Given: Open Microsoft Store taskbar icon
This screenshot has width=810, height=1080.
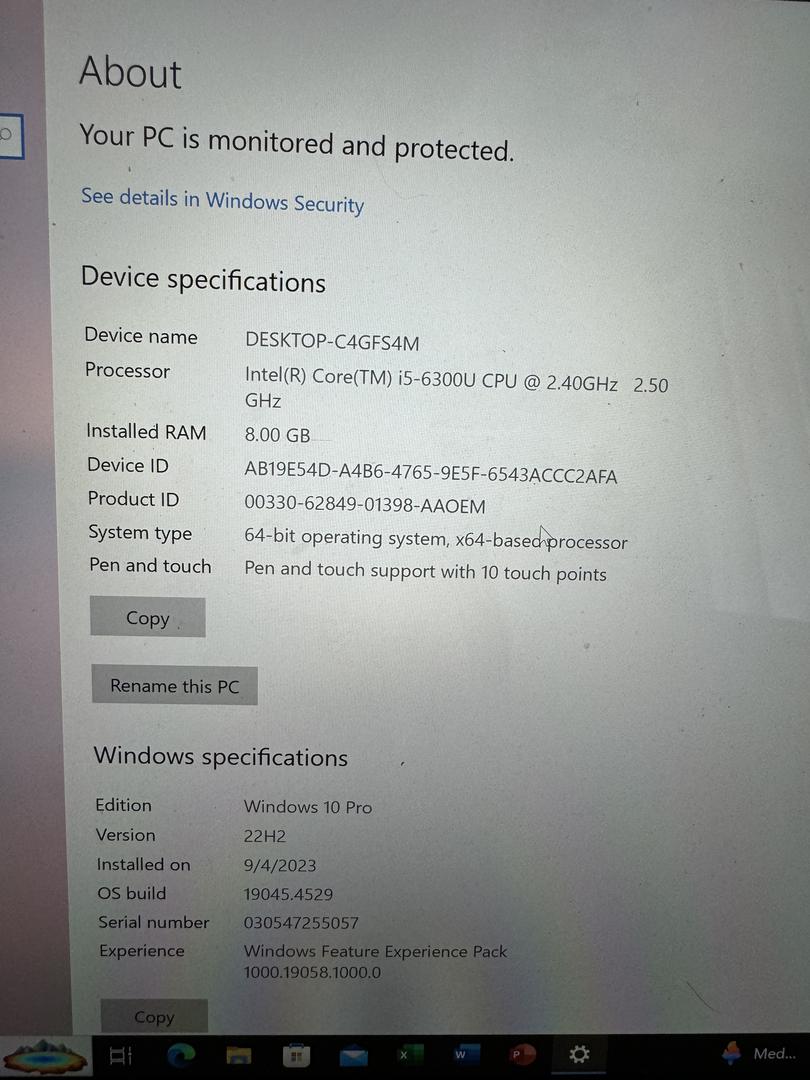Looking at the screenshot, I should (x=296, y=1055).
